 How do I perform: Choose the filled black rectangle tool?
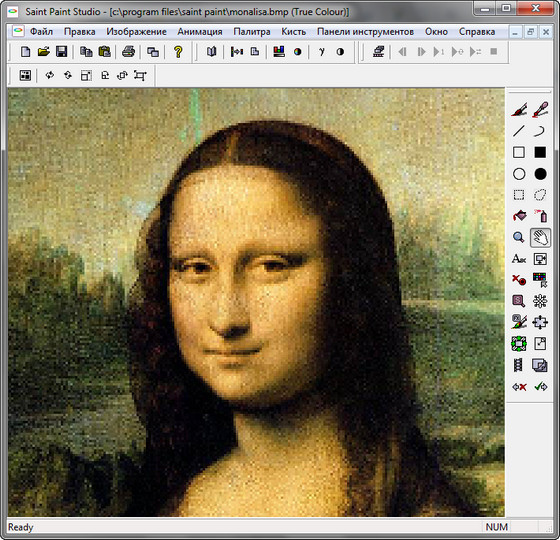[x=540, y=152]
